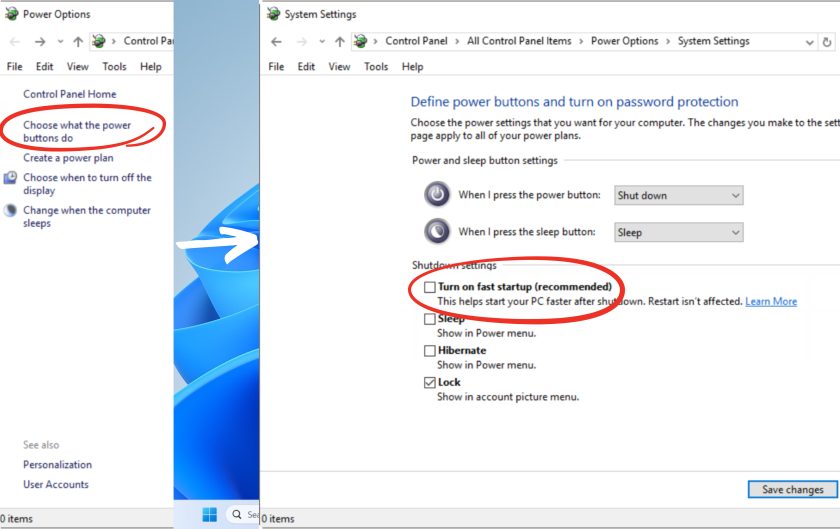
Task: Open the Tools menu in System Settings
Action: pos(376,67)
